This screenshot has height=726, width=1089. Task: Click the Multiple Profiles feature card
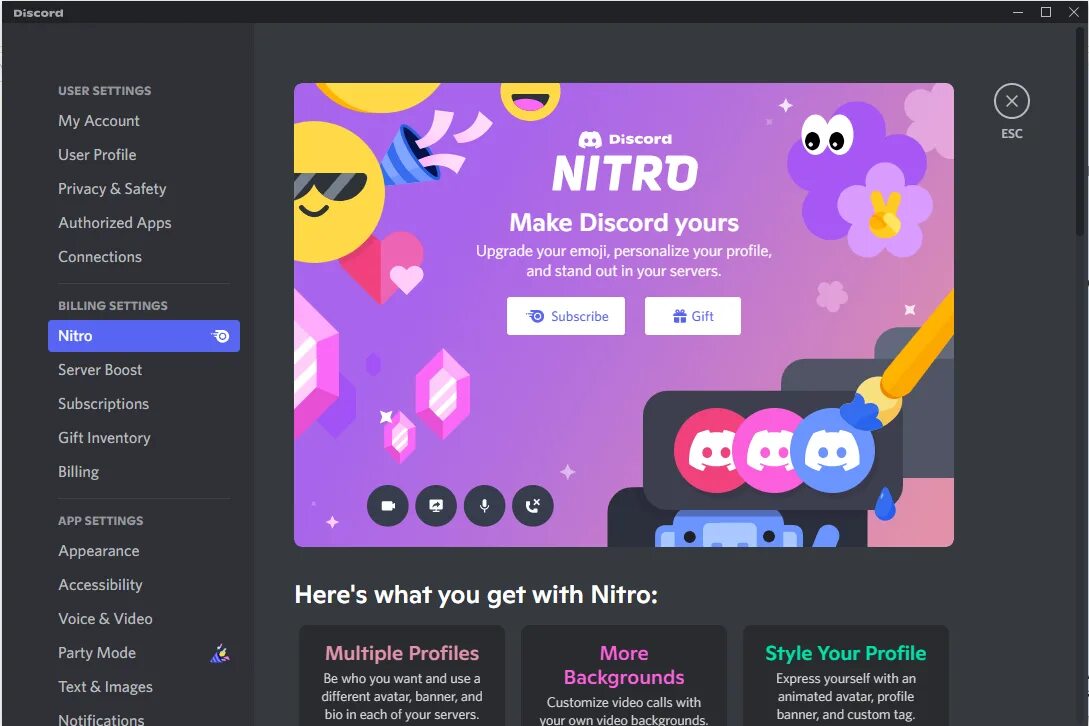click(x=402, y=676)
